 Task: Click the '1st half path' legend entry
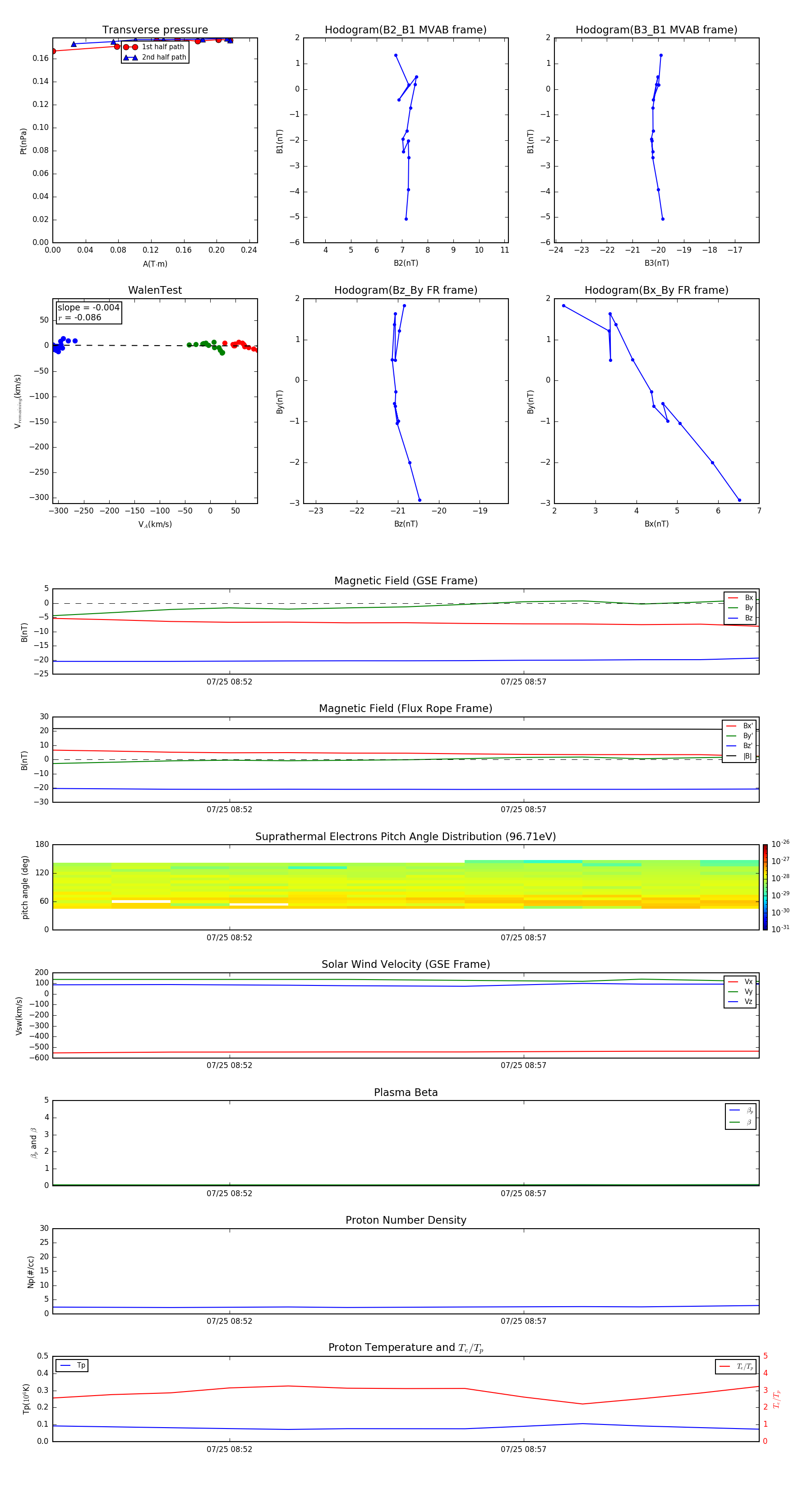tap(154, 47)
